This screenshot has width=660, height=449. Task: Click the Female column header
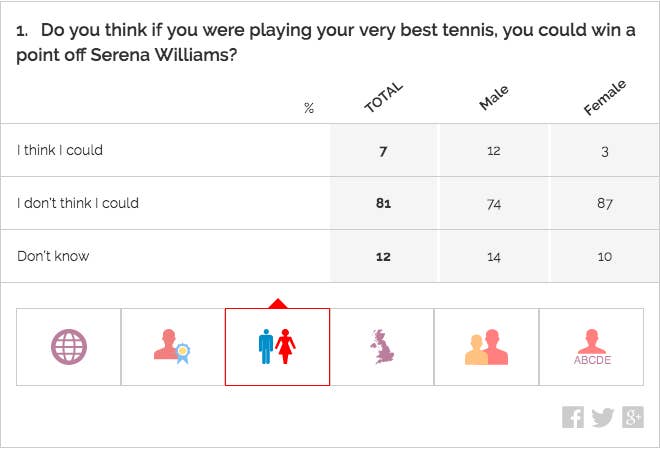point(605,98)
